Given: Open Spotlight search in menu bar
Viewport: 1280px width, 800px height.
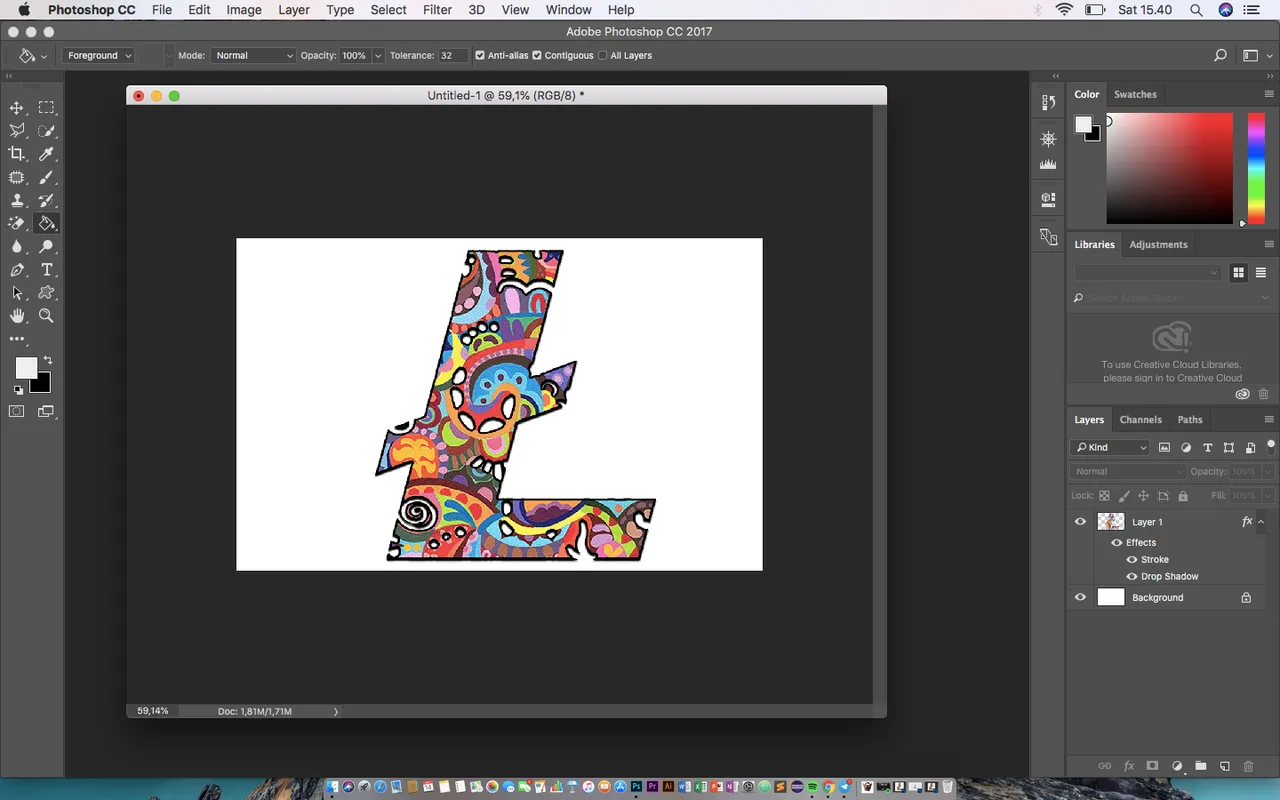Looking at the screenshot, I should tap(1196, 10).
